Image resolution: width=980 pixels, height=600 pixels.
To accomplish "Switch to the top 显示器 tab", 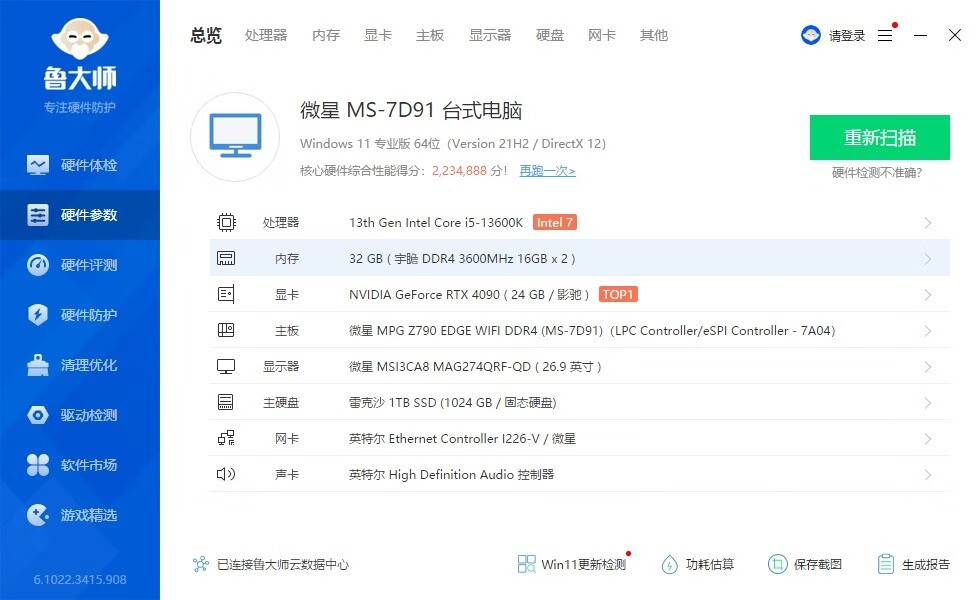I will [490, 36].
